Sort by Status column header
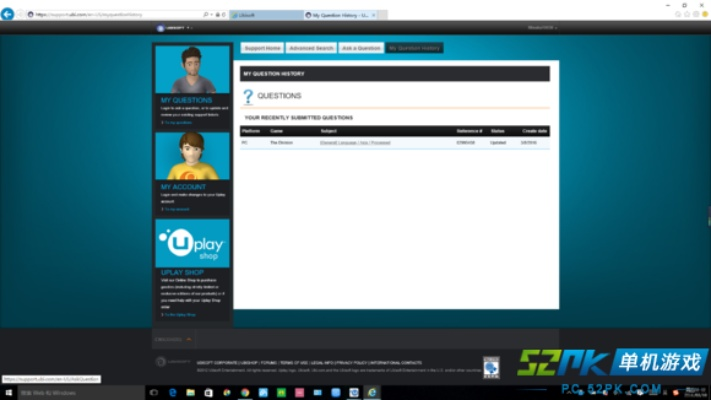The height and width of the screenshot is (400, 711). tap(497, 131)
